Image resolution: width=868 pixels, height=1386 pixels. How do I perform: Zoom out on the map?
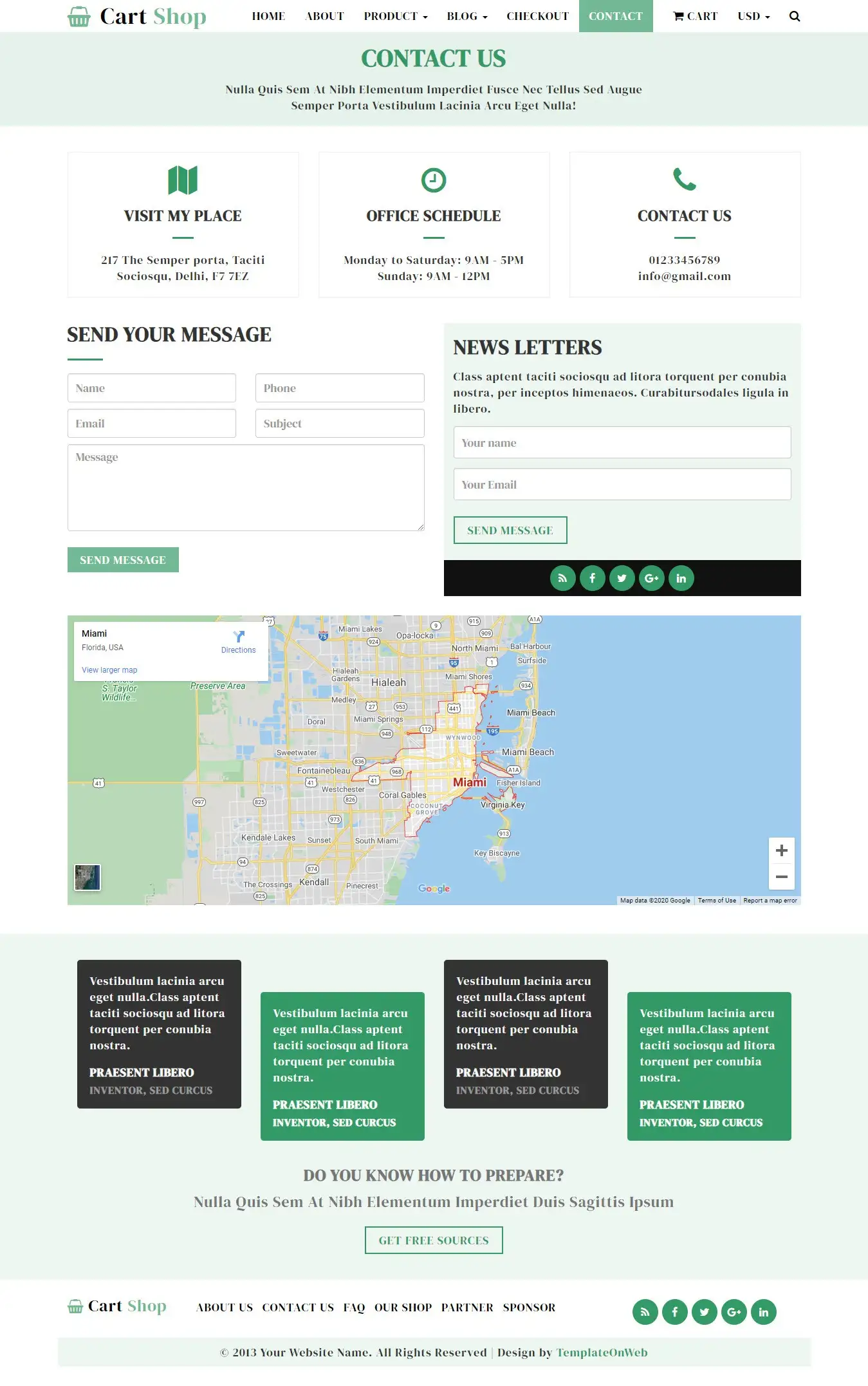782,877
